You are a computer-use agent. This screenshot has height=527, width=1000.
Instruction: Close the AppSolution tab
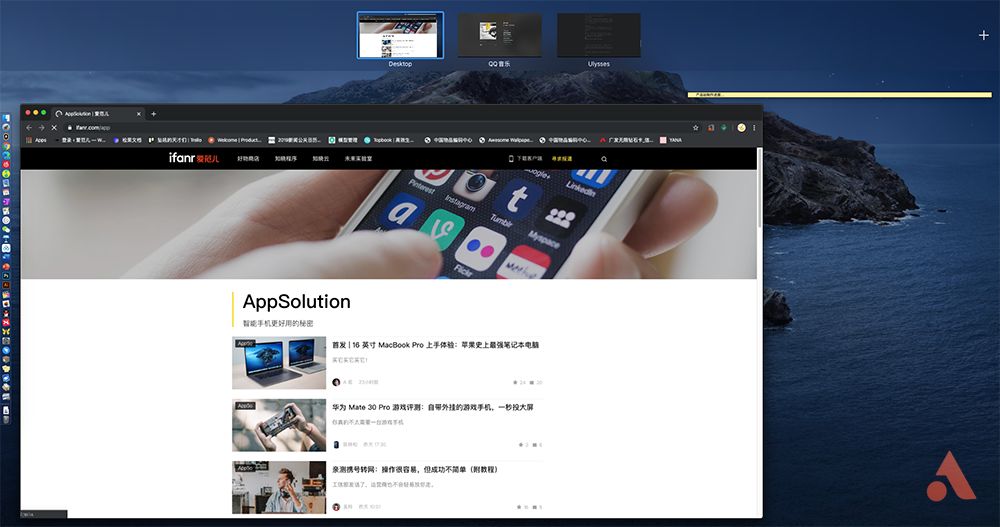[x=138, y=114]
